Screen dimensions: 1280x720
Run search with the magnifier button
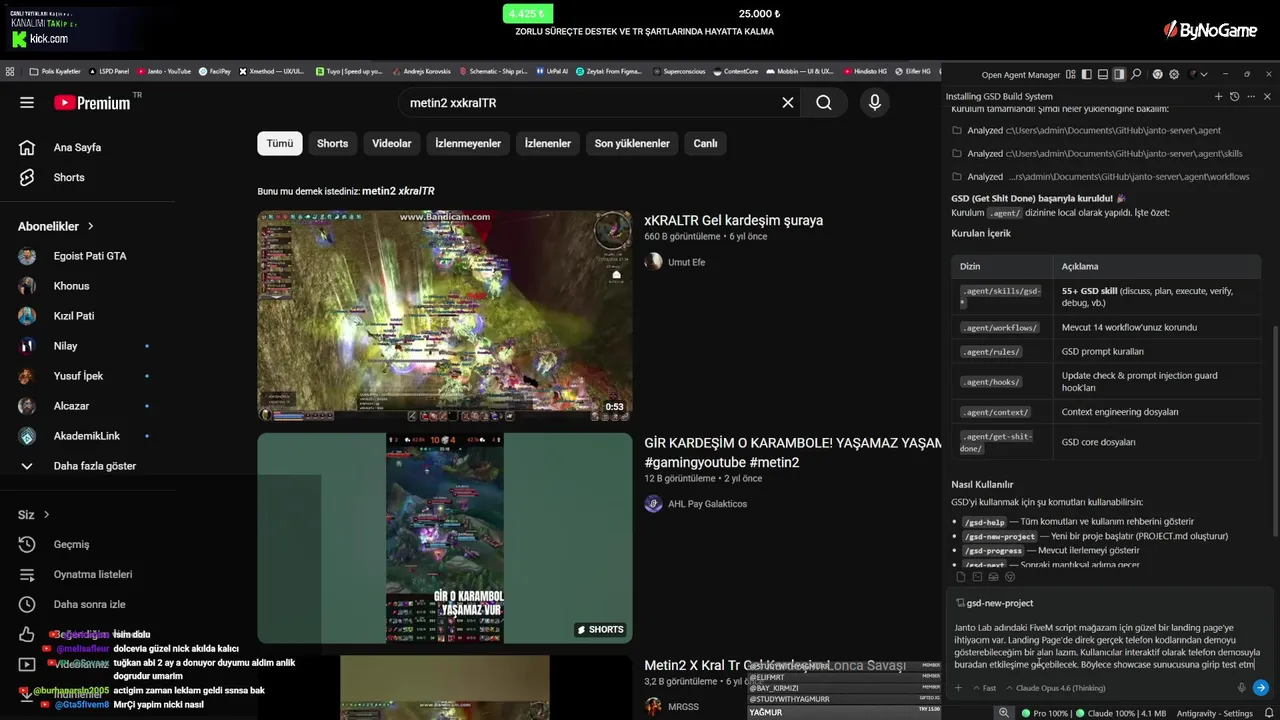tap(823, 103)
